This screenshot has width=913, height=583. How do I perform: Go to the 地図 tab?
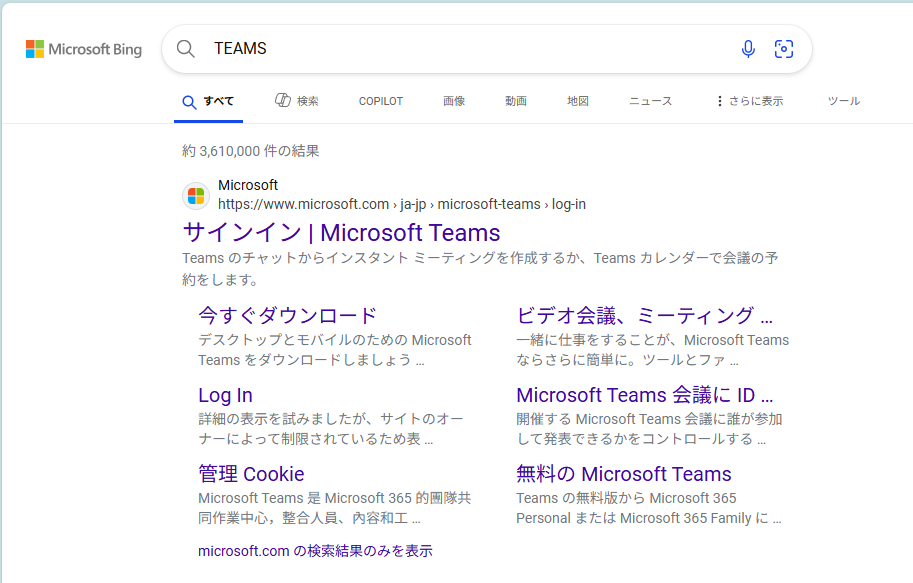[x=578, y=101]
